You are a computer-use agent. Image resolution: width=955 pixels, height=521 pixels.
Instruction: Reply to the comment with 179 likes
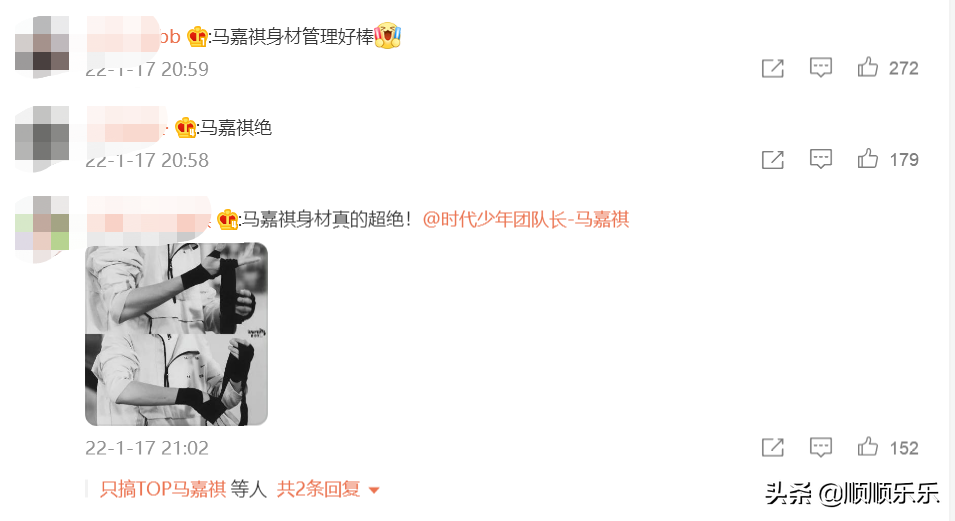[820, 159]
